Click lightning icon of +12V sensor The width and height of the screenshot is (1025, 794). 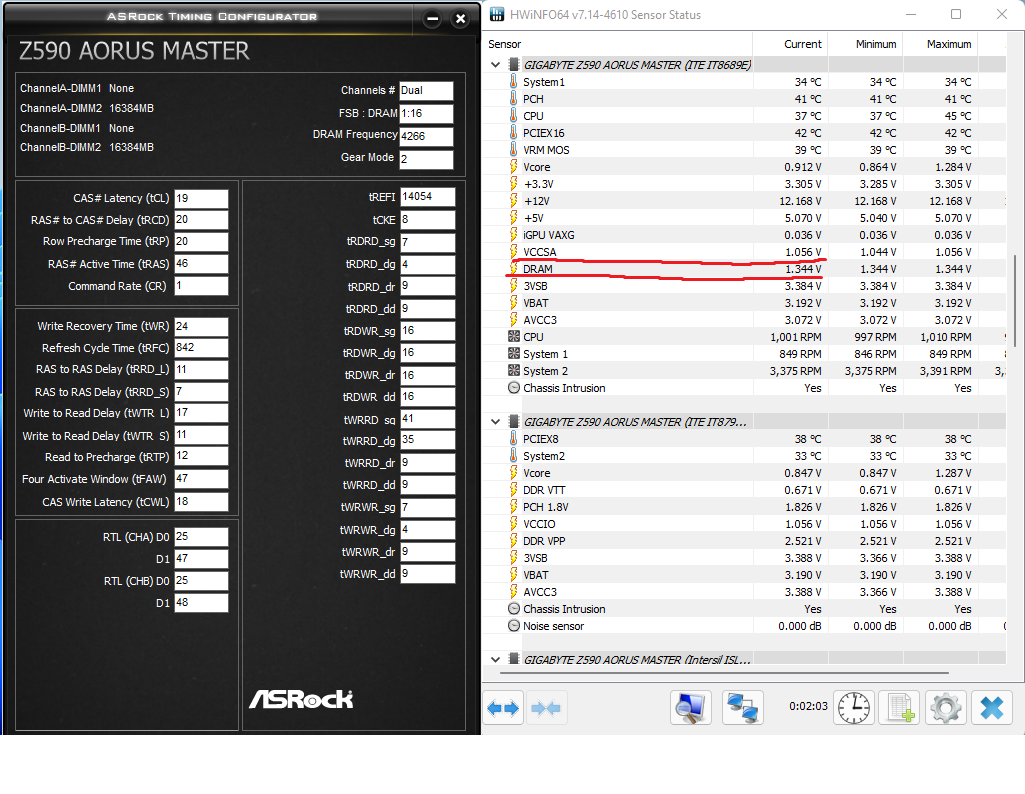pos(514,201)
